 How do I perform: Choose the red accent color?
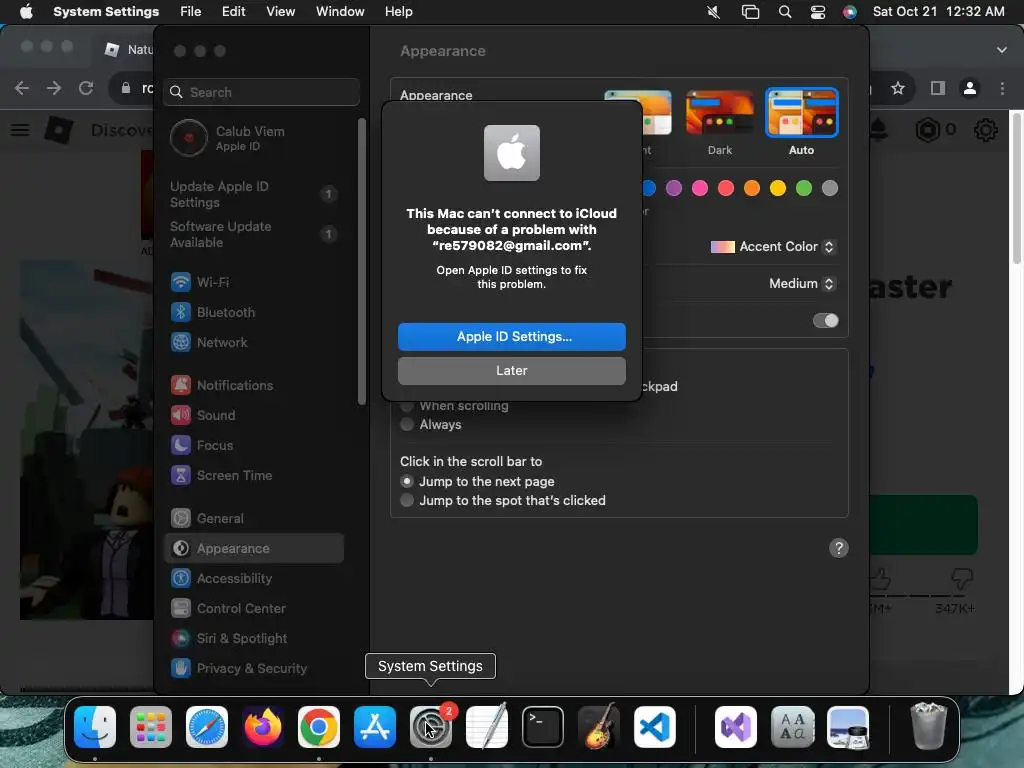pos(726,188)
